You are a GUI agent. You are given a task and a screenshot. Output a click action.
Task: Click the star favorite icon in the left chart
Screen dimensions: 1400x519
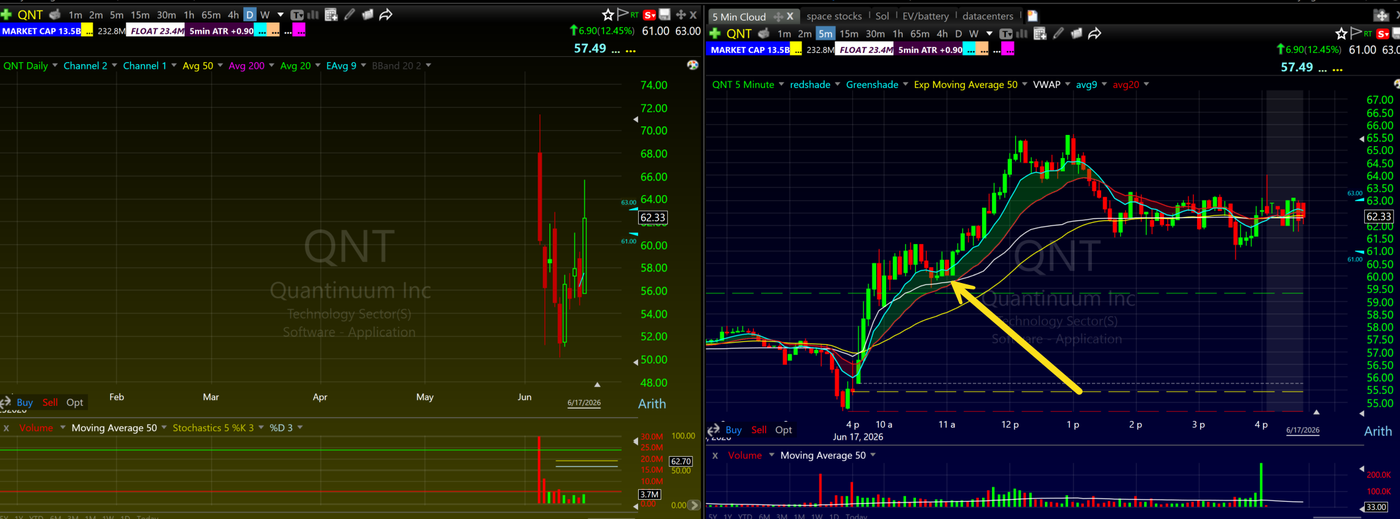tap(608, 15)
